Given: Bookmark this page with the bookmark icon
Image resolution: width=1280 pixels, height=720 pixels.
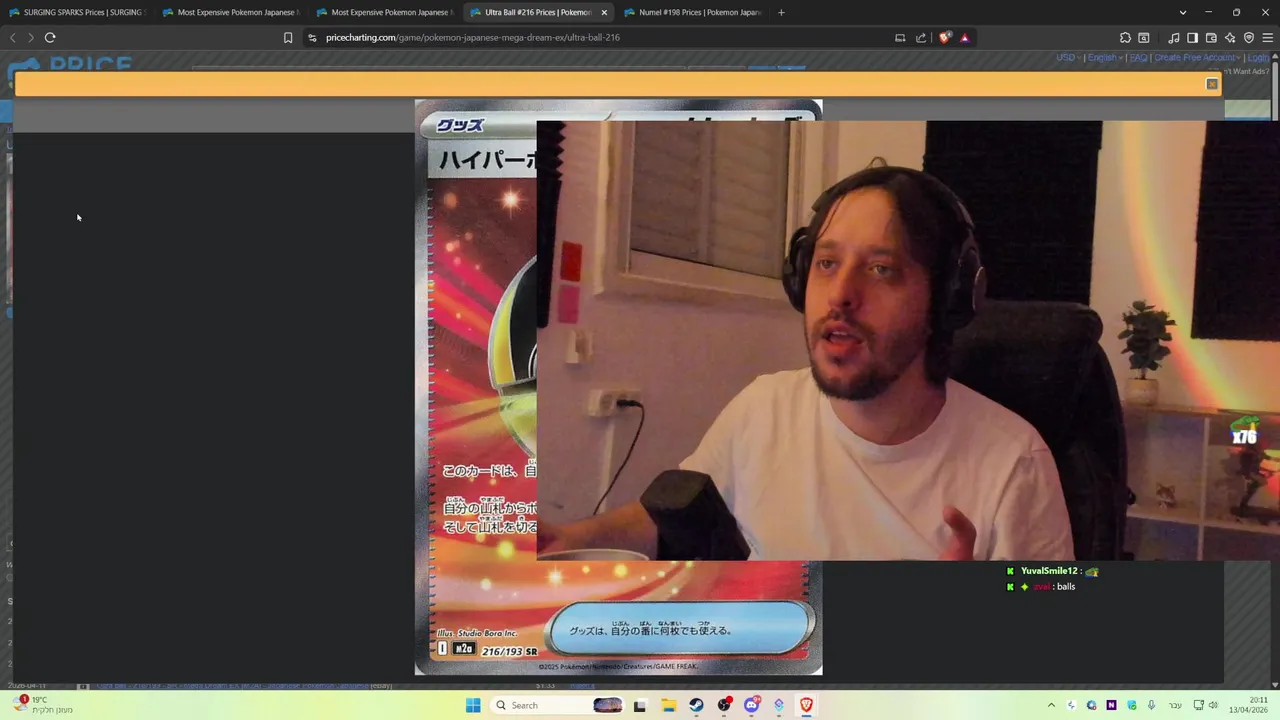Looking at the screenshot, I should tap(288, 38).
